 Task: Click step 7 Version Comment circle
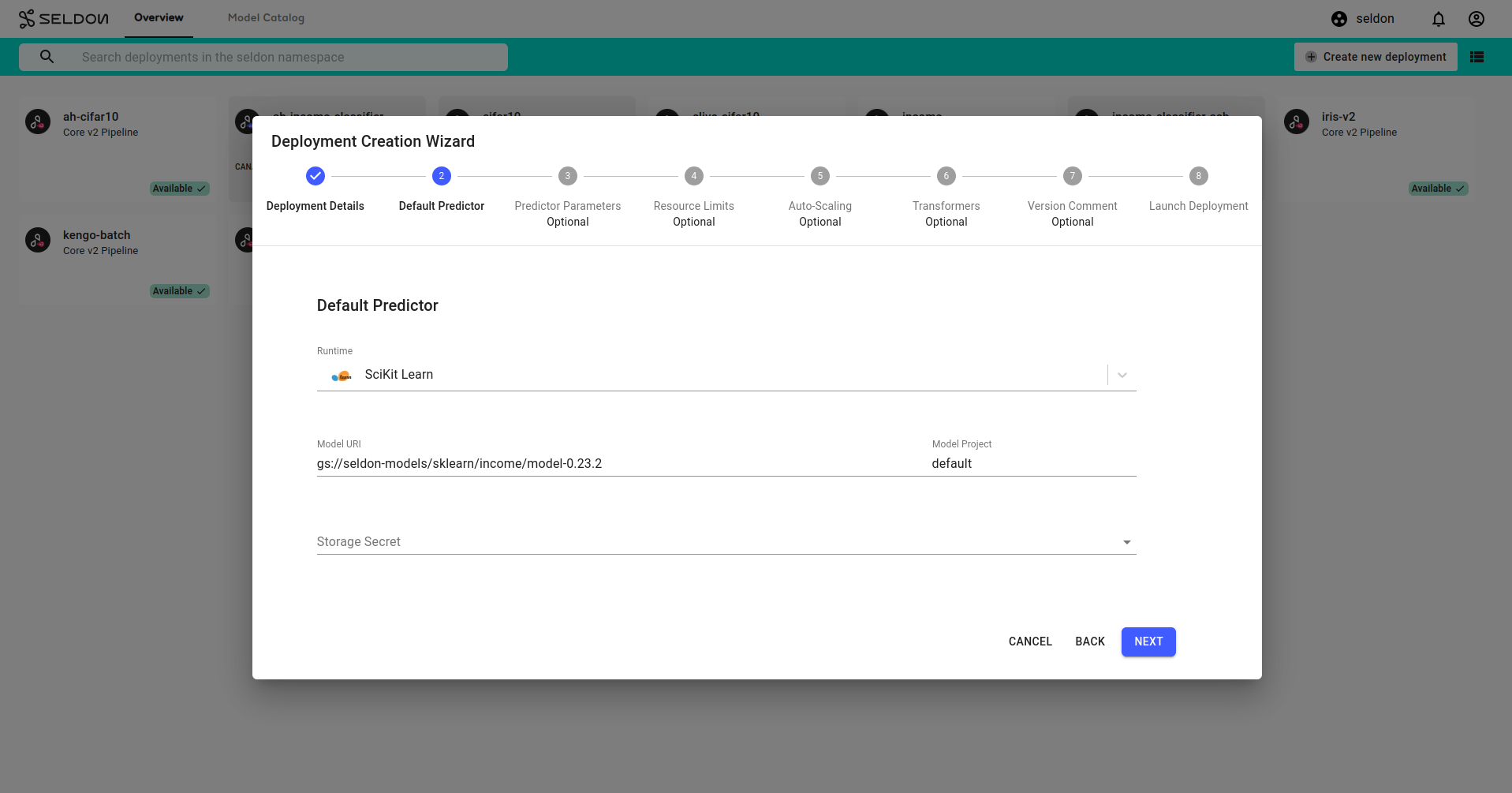[x=1073, y=176]
